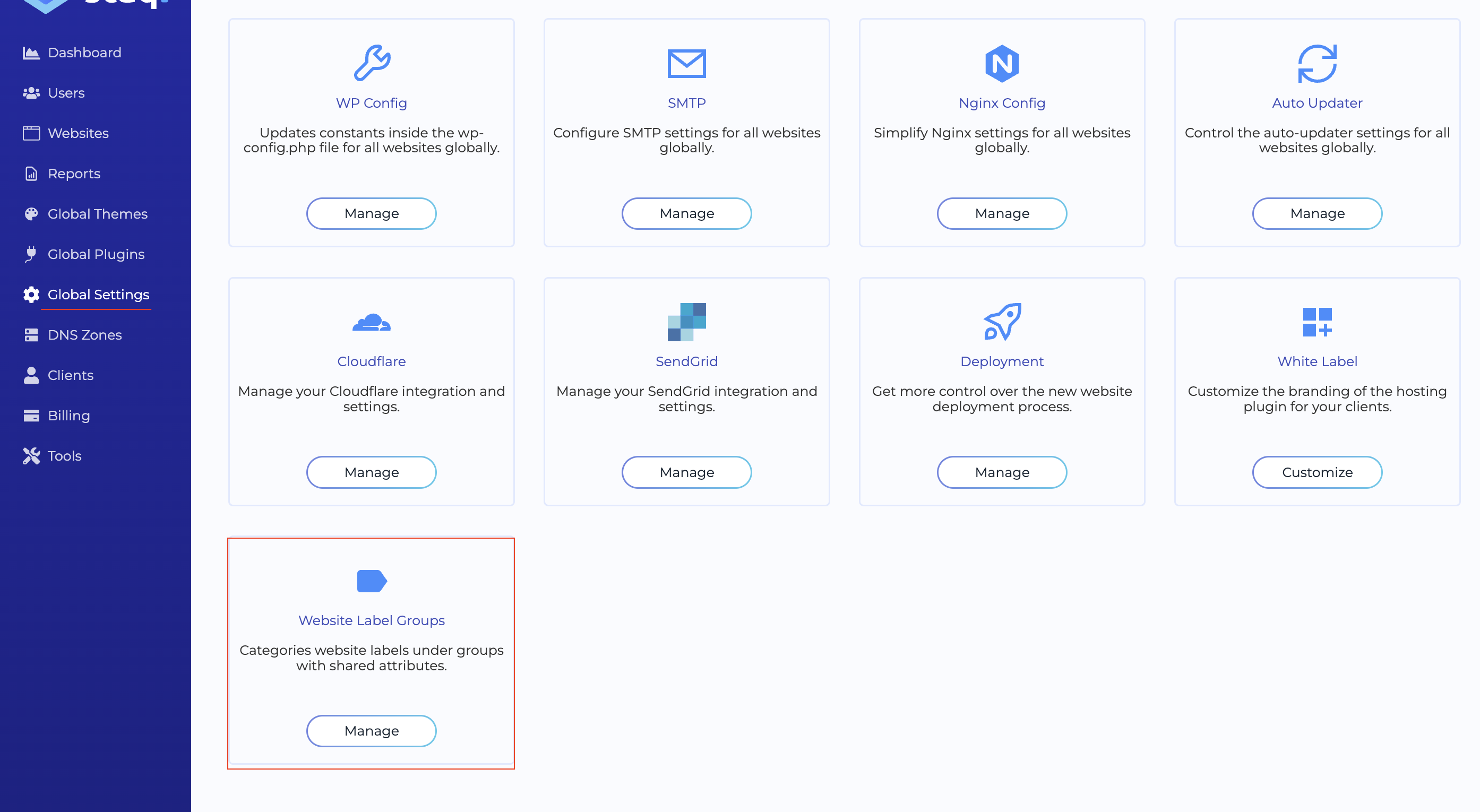
Task: Click the WP Config wrench icon
Action: coord(372,63)
